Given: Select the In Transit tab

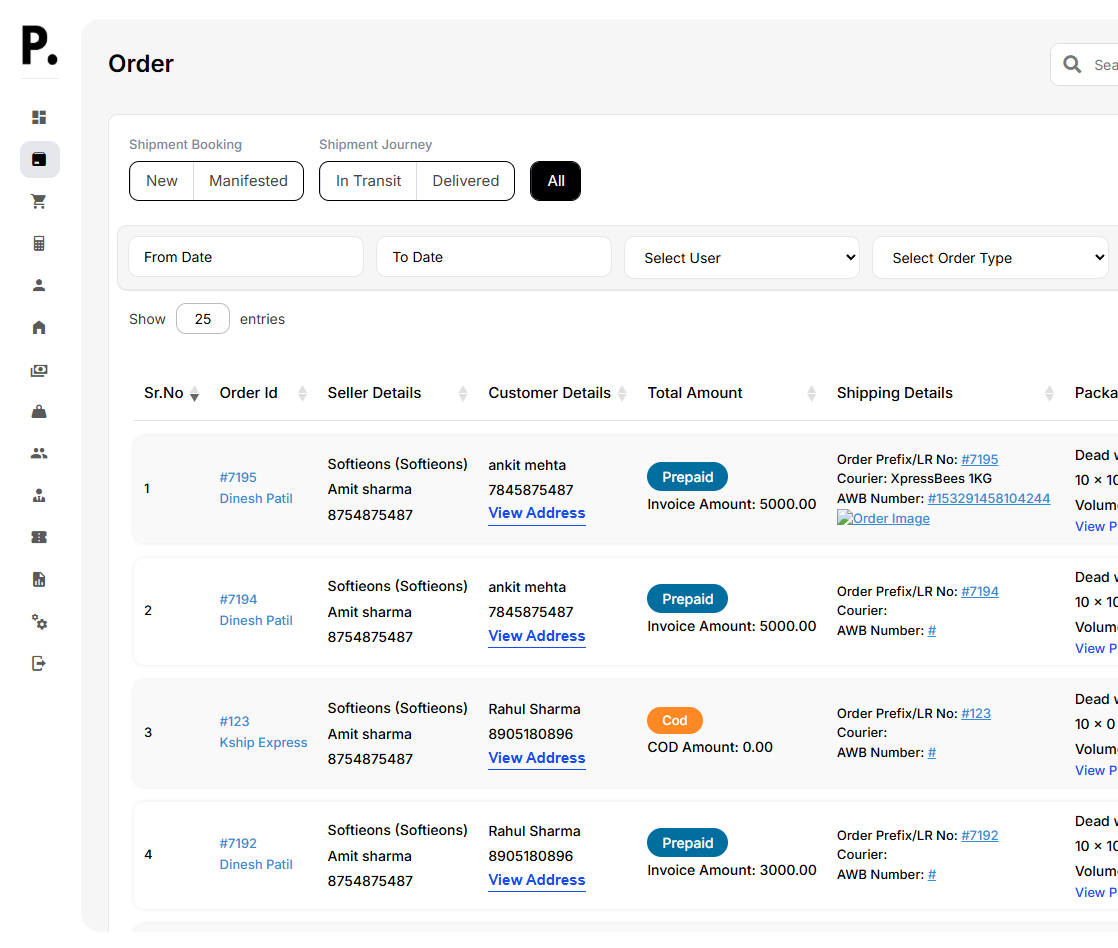Looking at the screenshot, I should point(368,181).
